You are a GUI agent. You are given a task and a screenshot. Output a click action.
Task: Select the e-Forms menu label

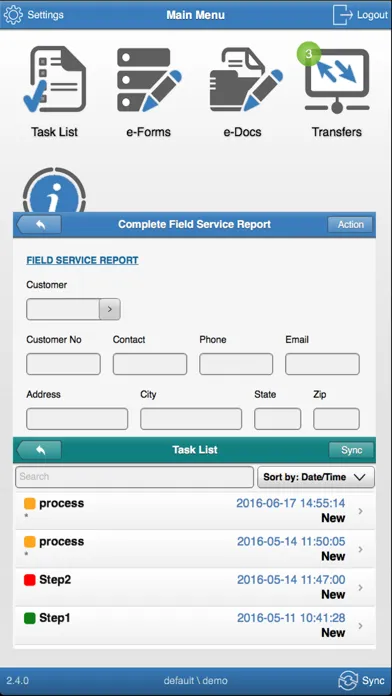(x=149, y=132)
